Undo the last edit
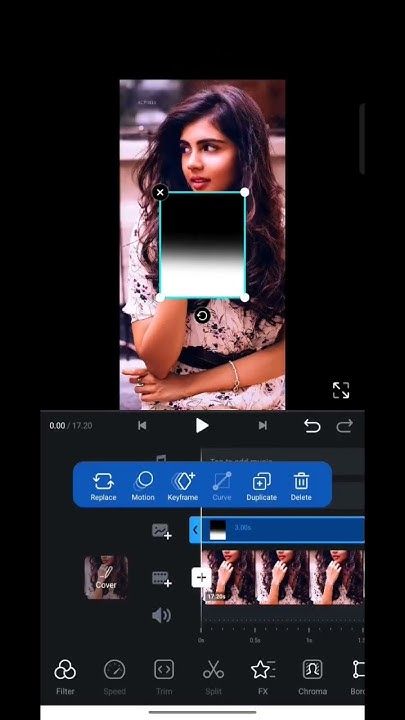 [x=312, y=426]
